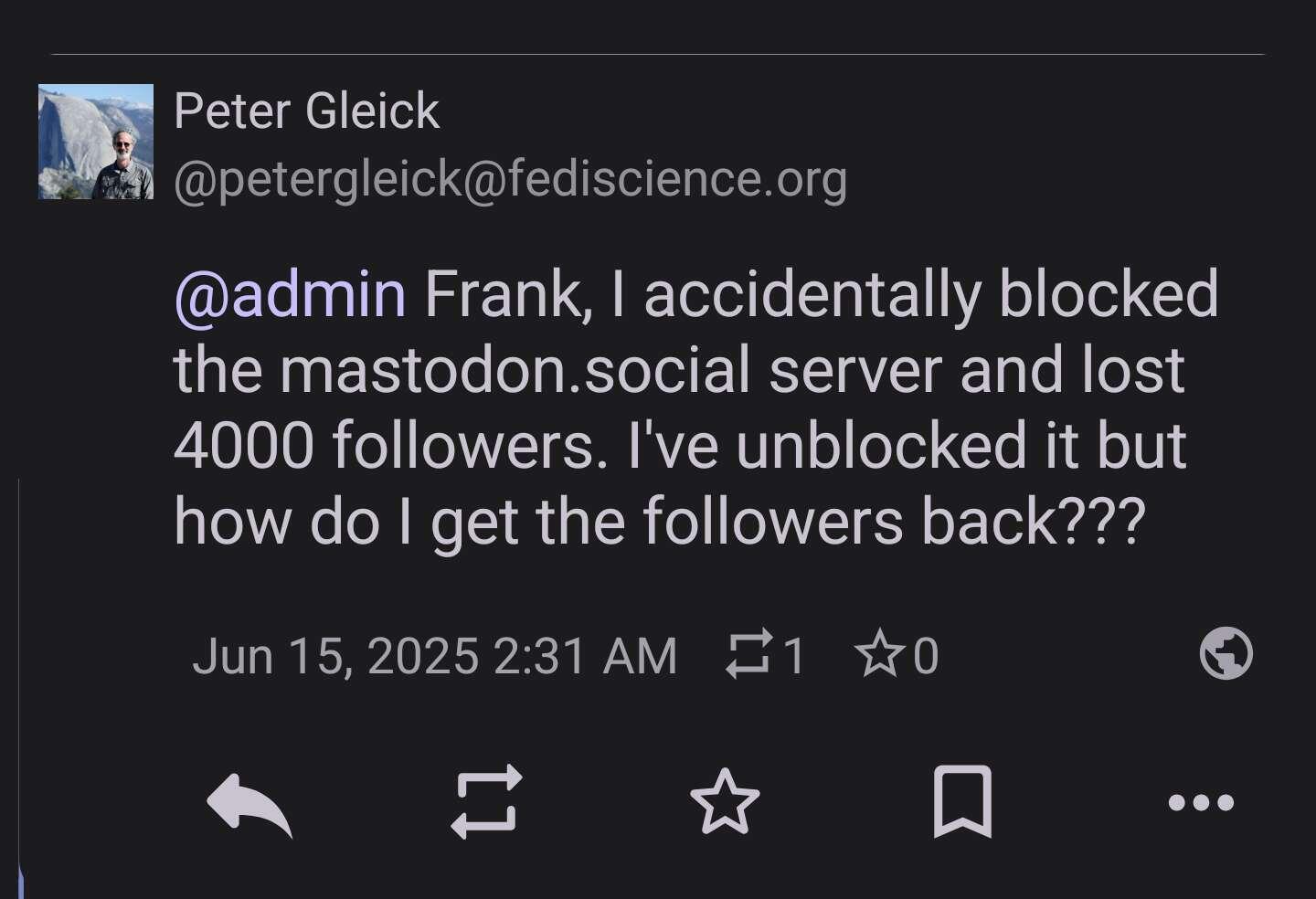Viewport: 1316px width, 899px height.
Task: Tap the small boost icon beside the count
Action: point(748,655)
